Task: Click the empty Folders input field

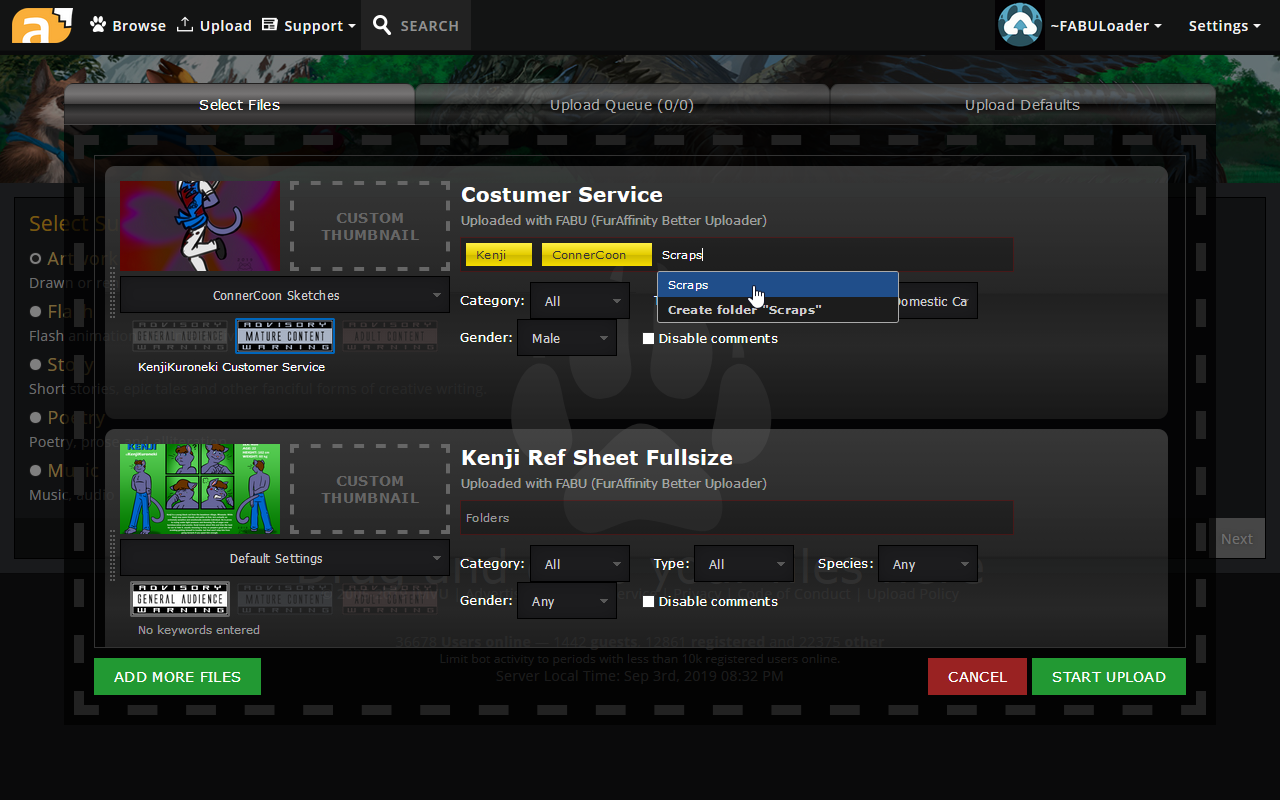Action: coord(737,518)
